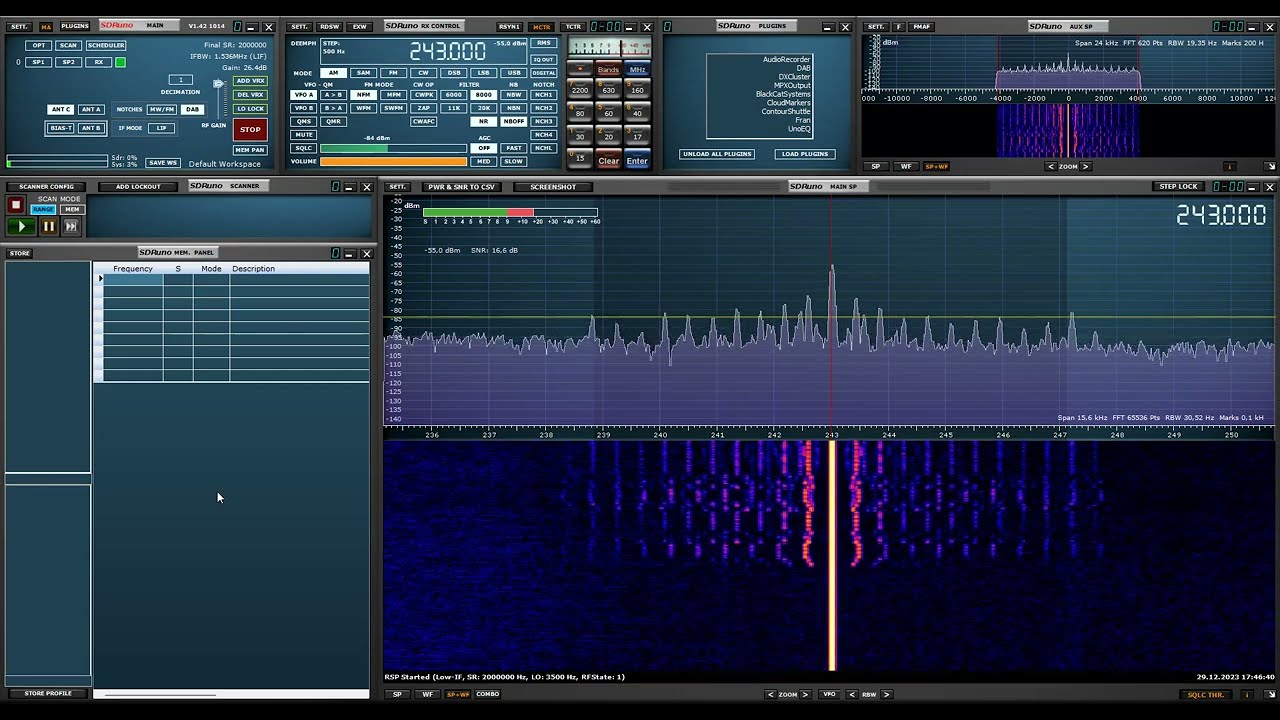
Task: Increase RBW with right arrow
Action: click(886, 694)
